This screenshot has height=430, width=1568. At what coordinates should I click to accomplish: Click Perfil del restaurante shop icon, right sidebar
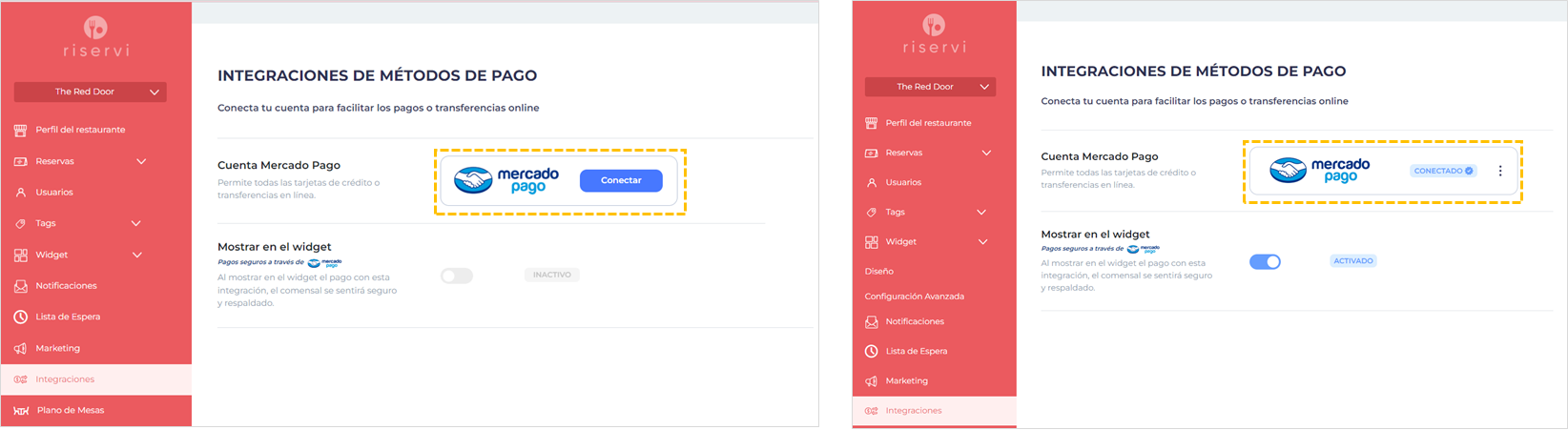click(x=871, y=123)
